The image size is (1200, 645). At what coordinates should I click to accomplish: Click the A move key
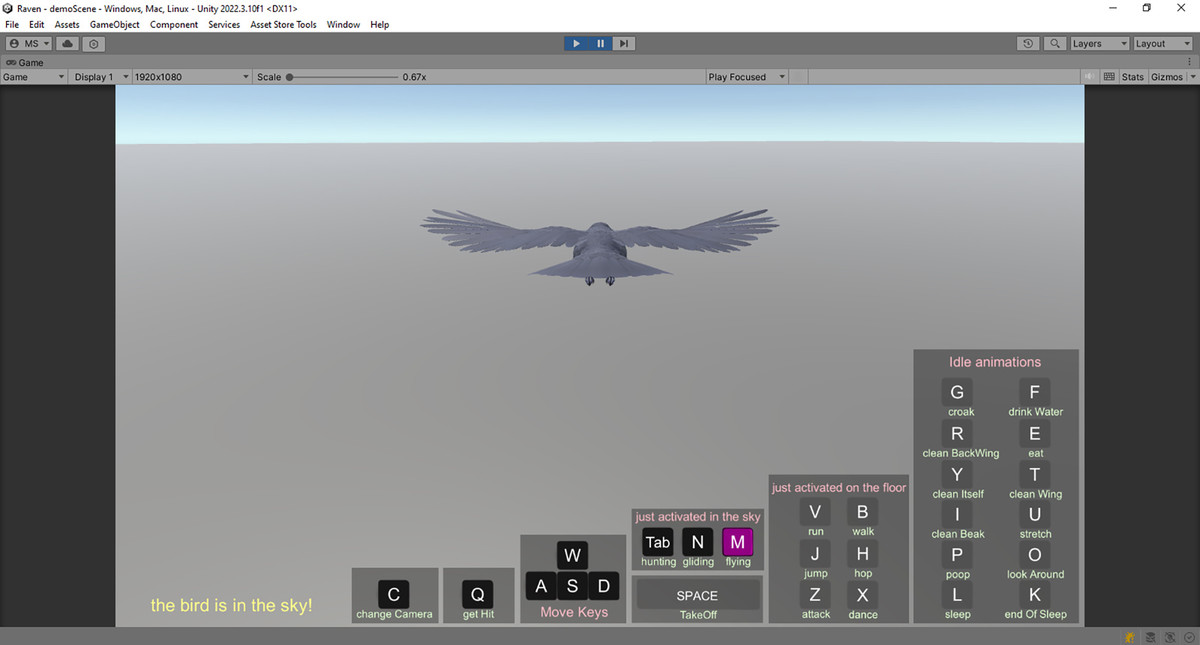click(x=541, y=586)
